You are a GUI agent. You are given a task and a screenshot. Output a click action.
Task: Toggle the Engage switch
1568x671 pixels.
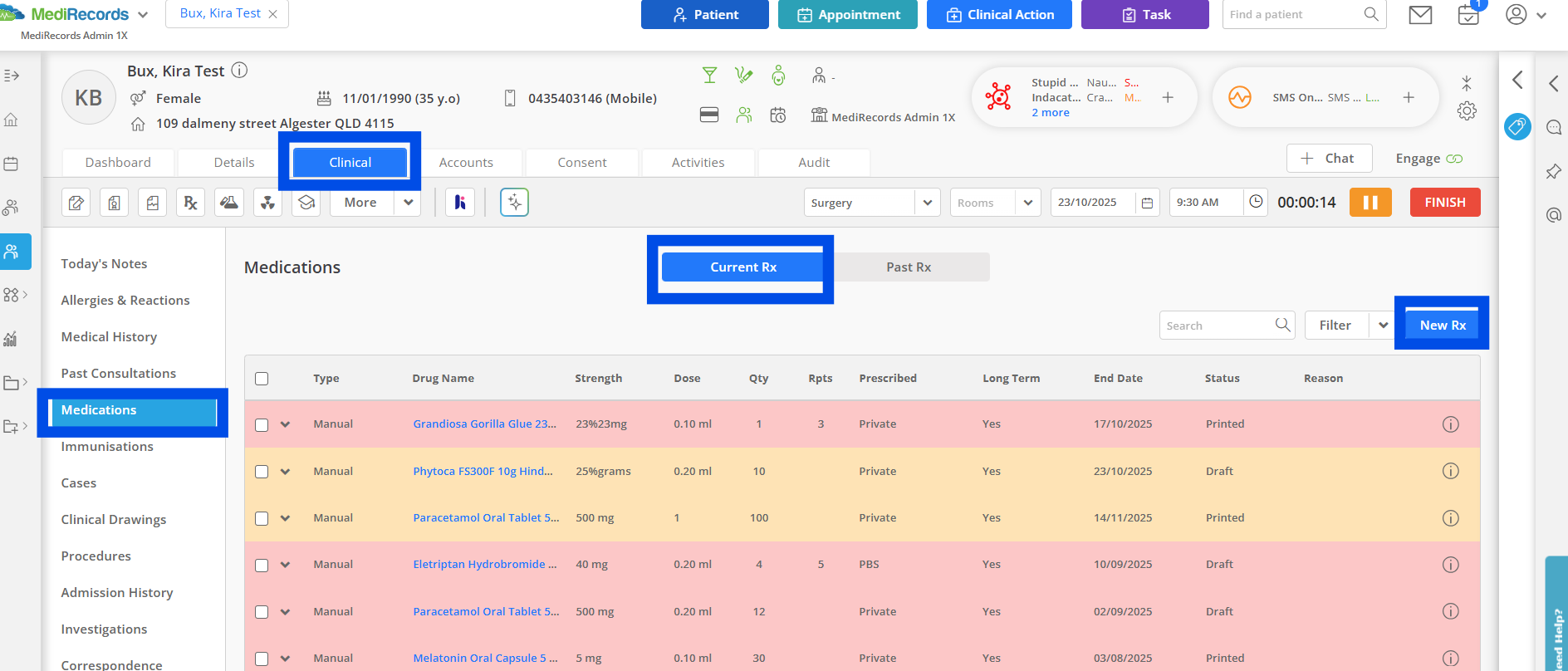[1454, 159]
